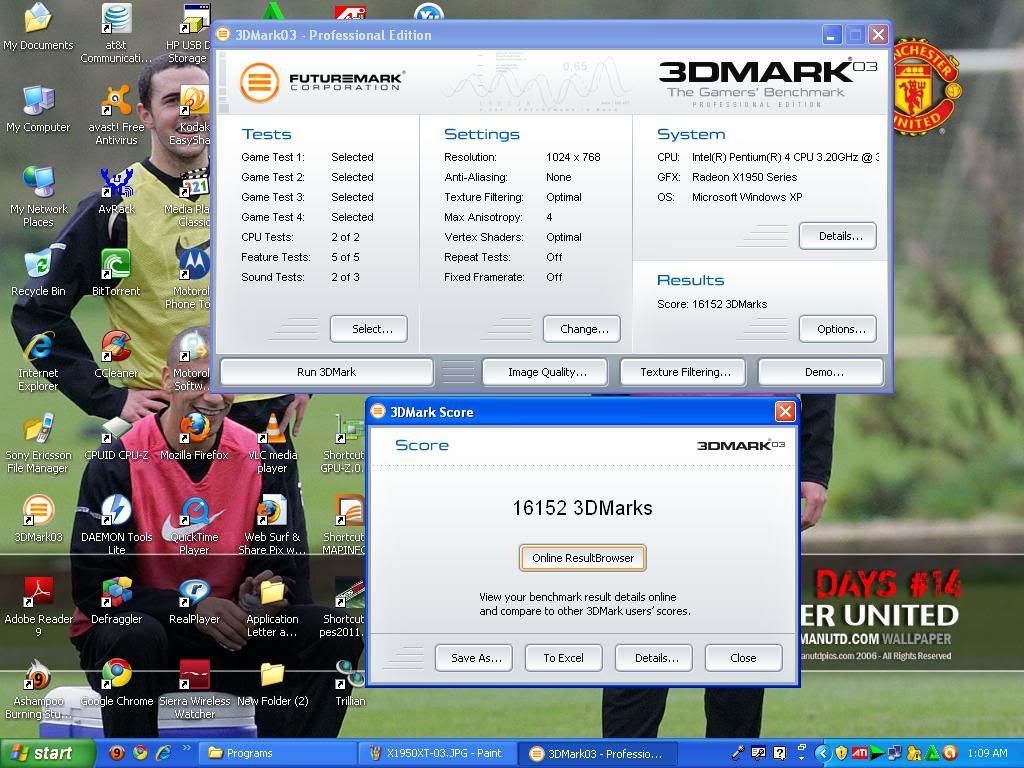1024x768 pixels.
Task: Switch to the 3DMark03 - Professio... taskbar button
Action: (598, 753)
